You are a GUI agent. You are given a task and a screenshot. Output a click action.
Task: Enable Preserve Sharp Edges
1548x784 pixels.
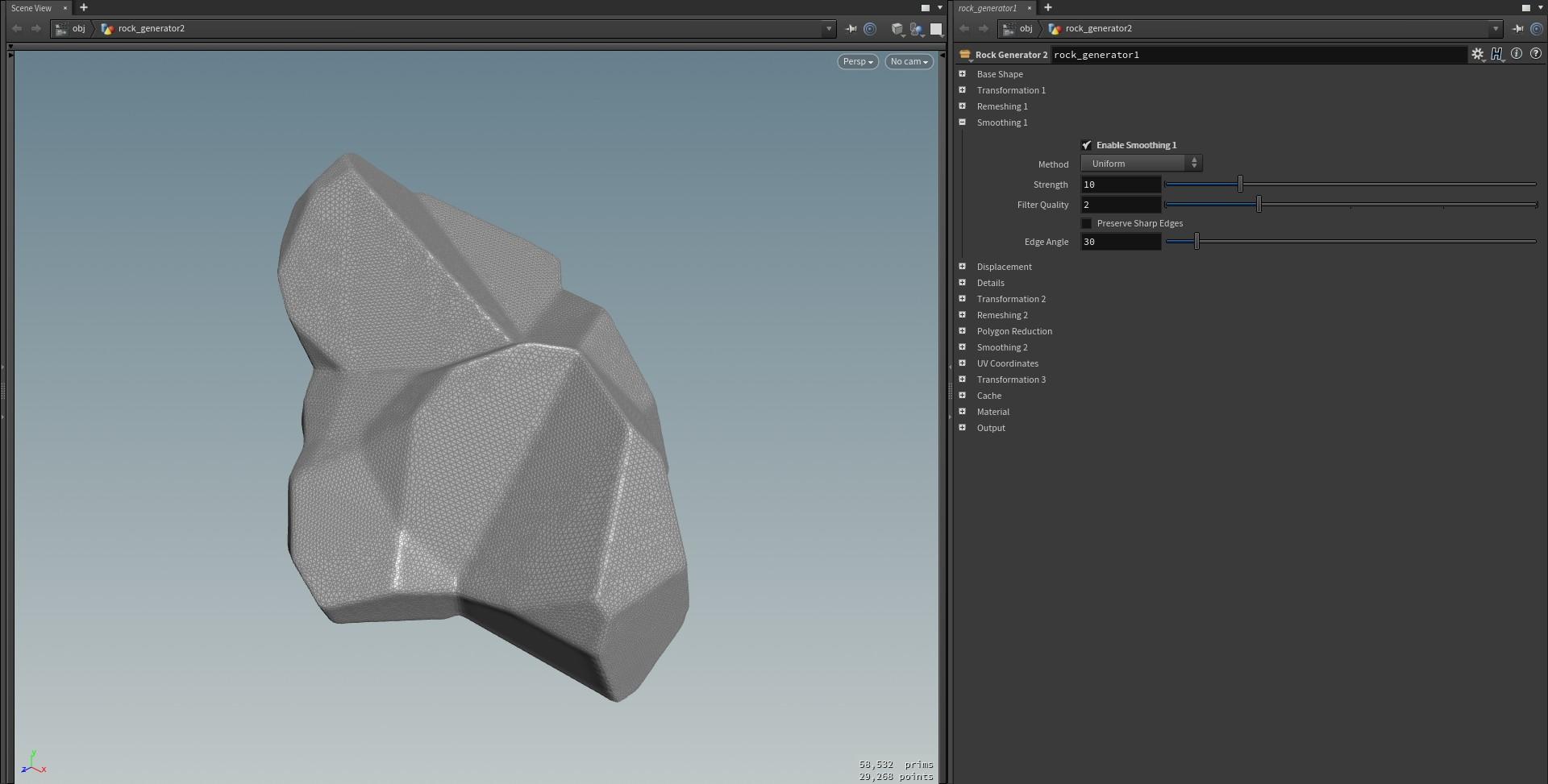click(1087, 223)
